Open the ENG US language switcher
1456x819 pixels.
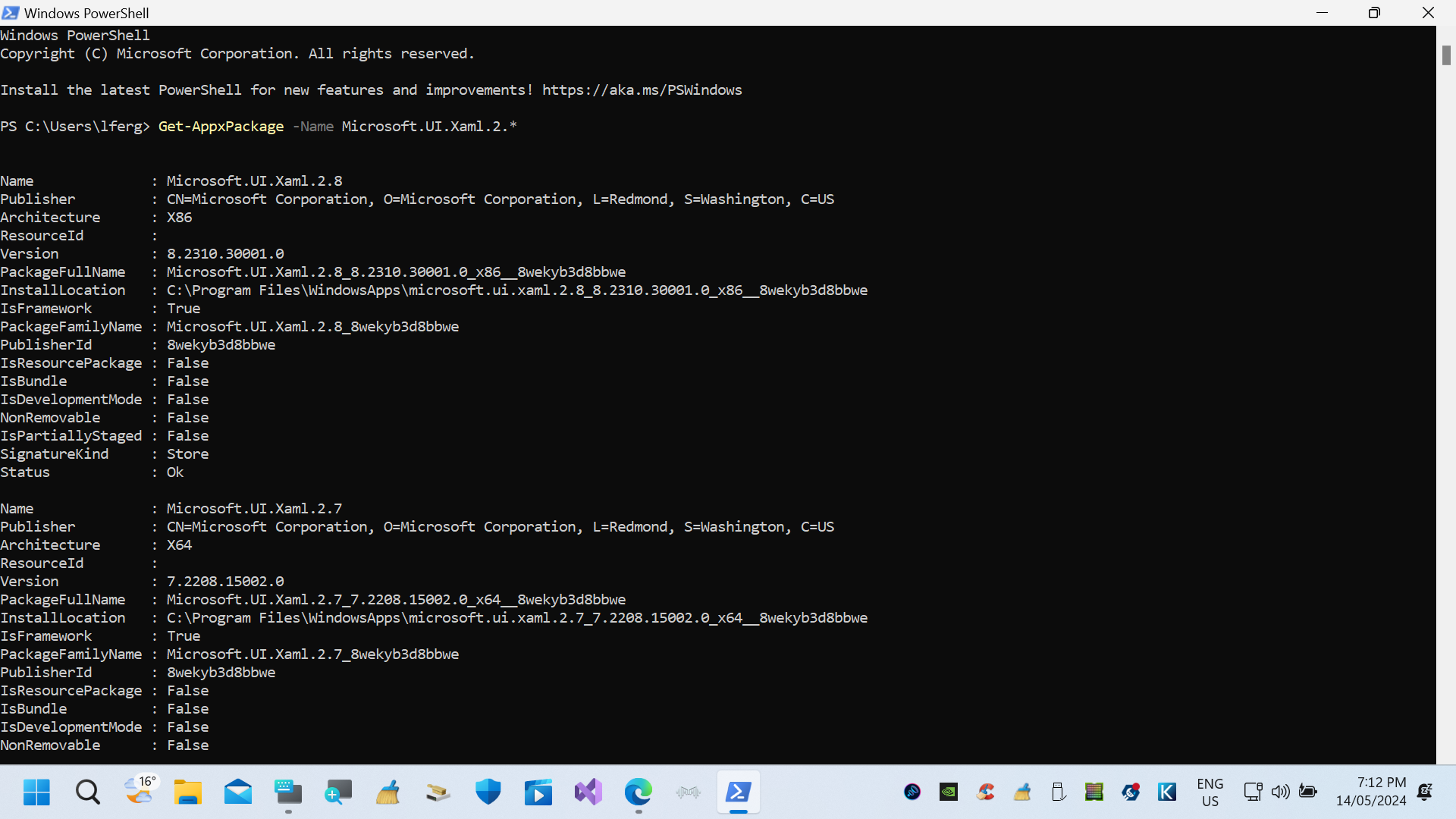[x=1210, y=792]
